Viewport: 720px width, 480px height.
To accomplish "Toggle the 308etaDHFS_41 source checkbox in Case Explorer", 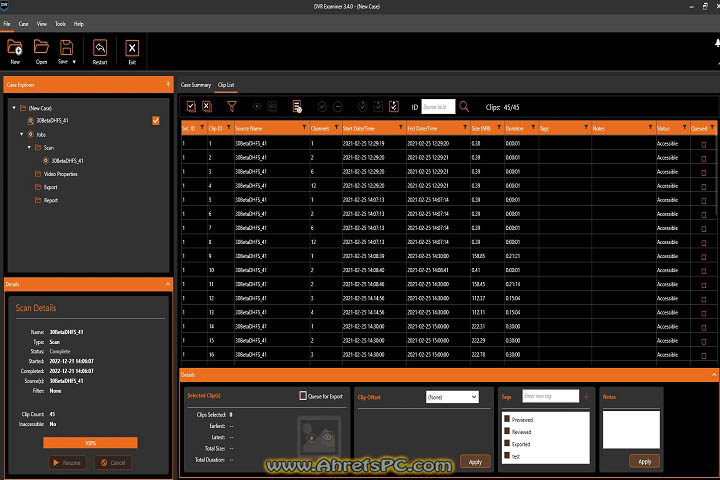I will 156,120.
